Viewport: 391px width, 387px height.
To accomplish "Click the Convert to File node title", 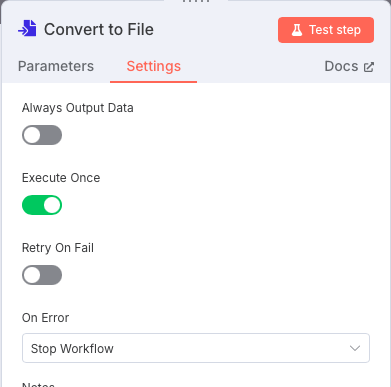I will tap(99, 29).
